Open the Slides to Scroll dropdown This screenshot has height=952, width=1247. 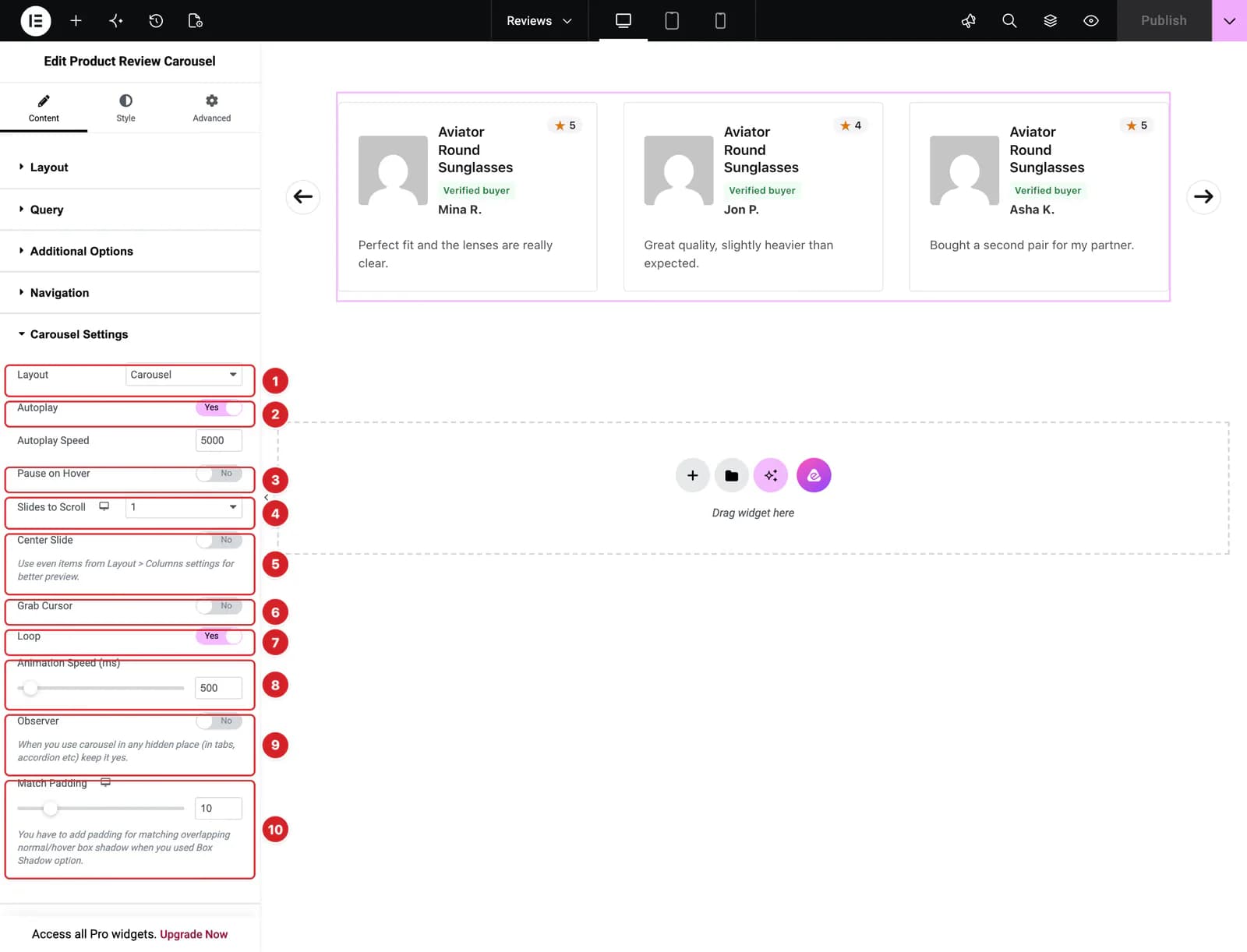pos(184,507)
